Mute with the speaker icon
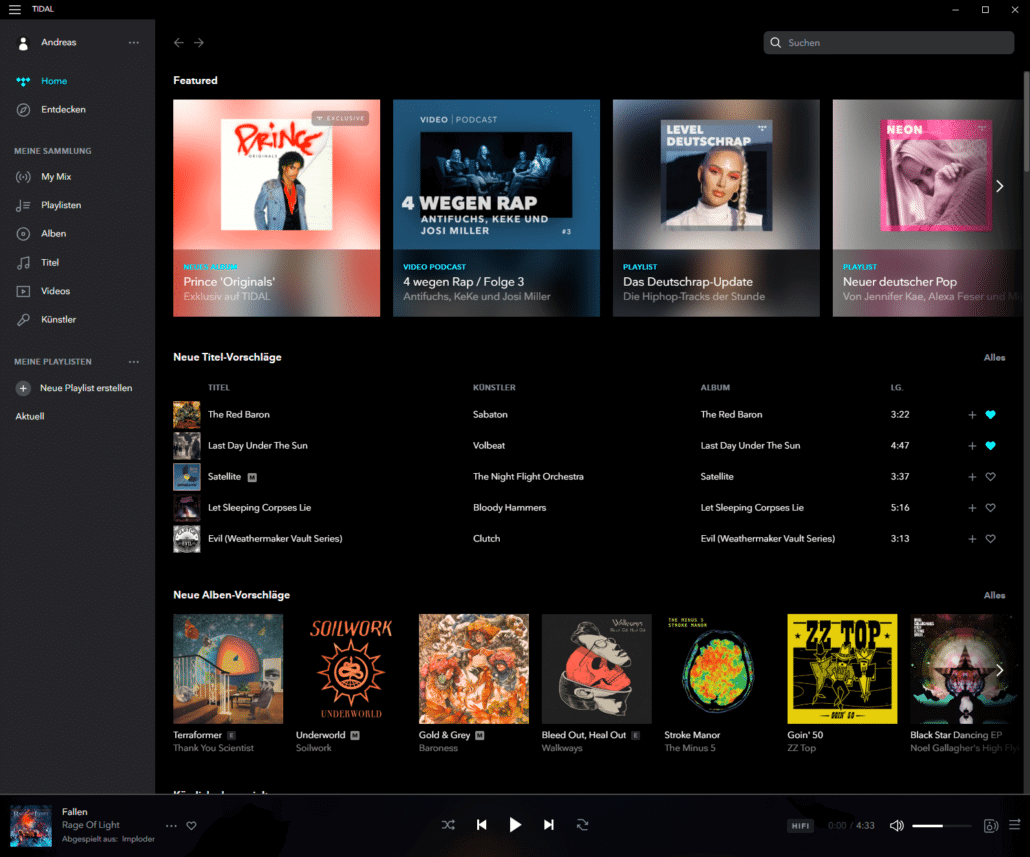The height and width of the screenshot is (857, 1030). (x=897, y=826)
